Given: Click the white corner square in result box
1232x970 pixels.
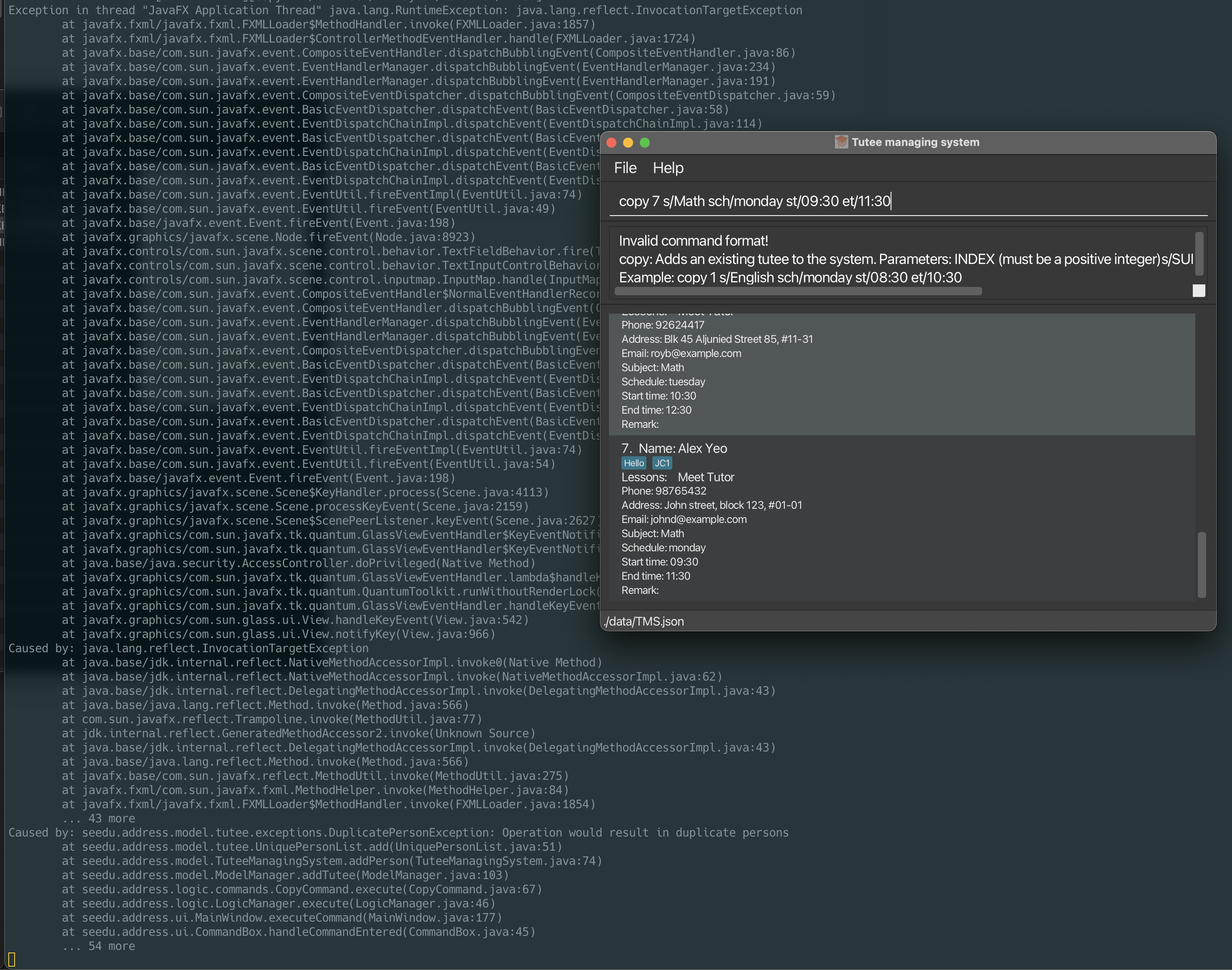Looking at the screenshot, I should click(x=1199, y=291).
